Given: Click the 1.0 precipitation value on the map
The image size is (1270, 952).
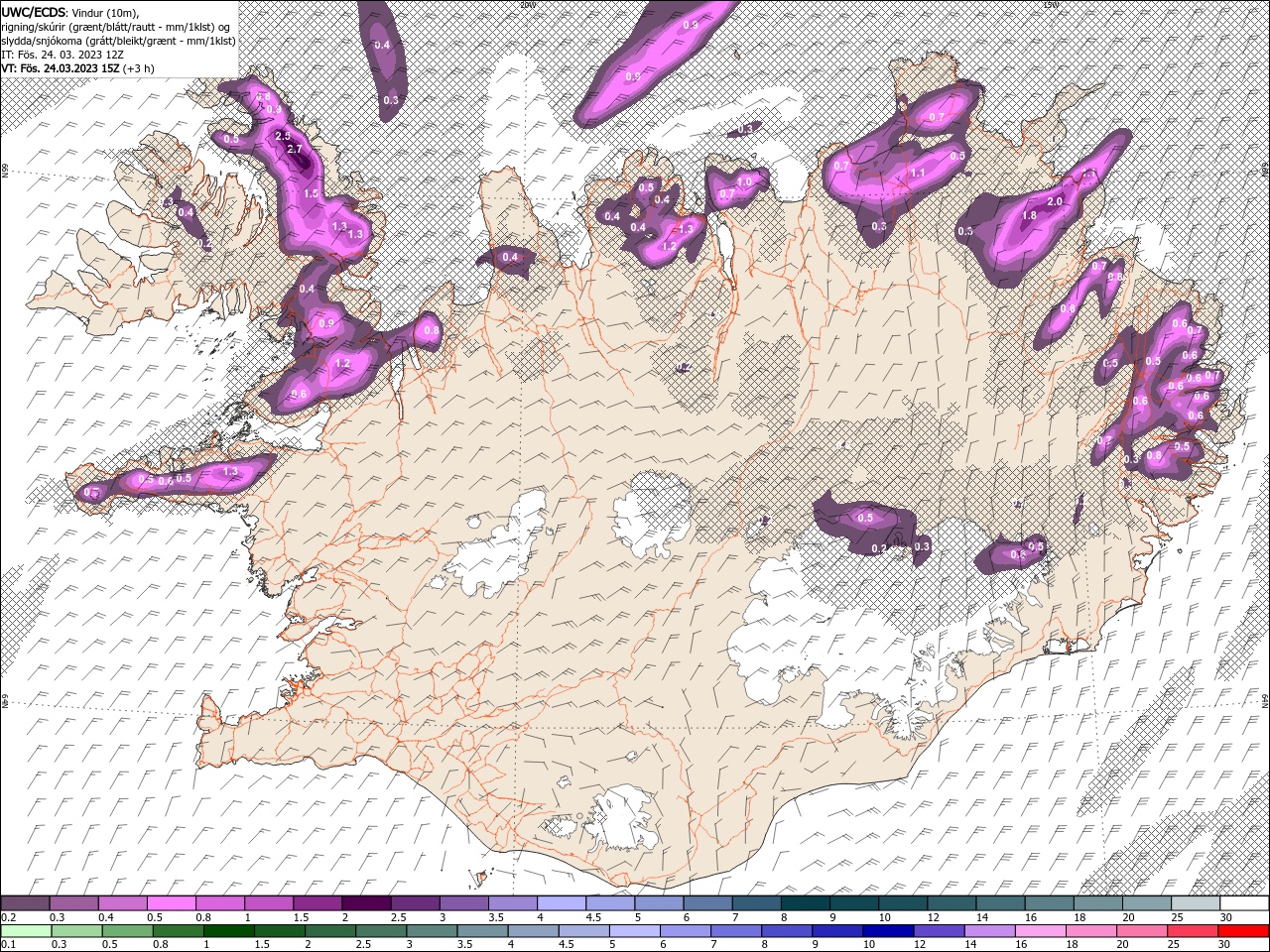Looking at the screenshot, I should point(744,181).
